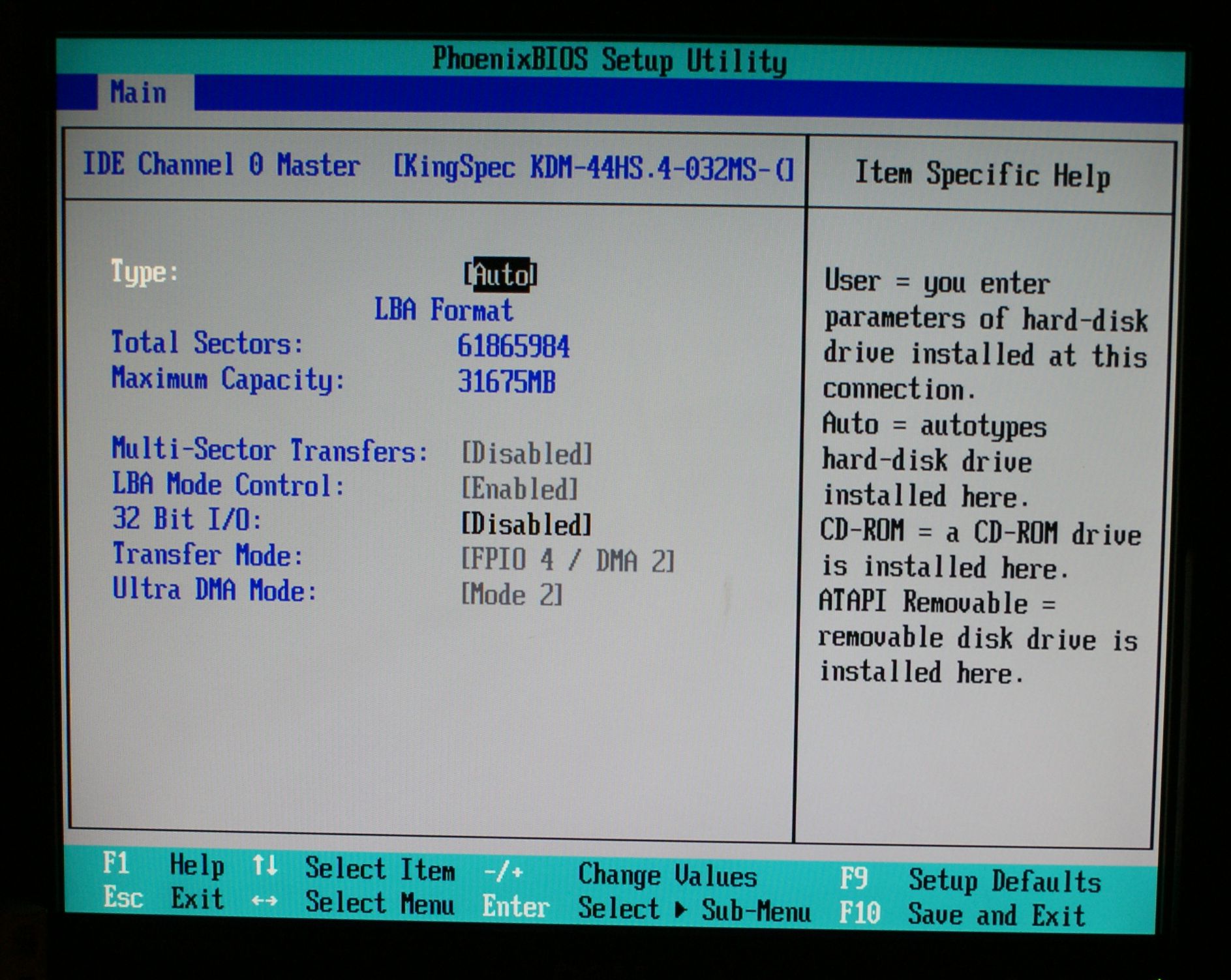Click the 'CD-ROM = a CD-ROM drive' help line

coord(980,531)
